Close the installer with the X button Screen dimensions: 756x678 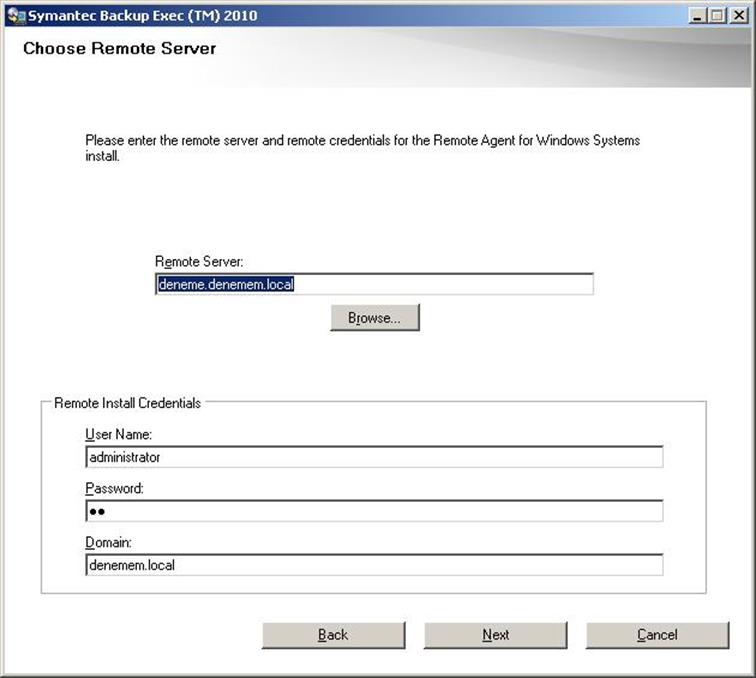coord(739,16)
